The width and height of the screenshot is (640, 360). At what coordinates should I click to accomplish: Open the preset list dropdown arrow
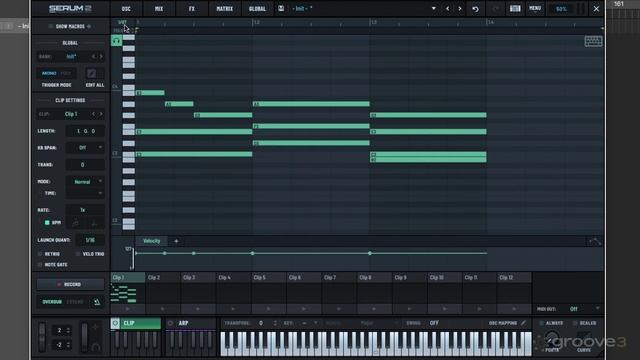[433, 9]
